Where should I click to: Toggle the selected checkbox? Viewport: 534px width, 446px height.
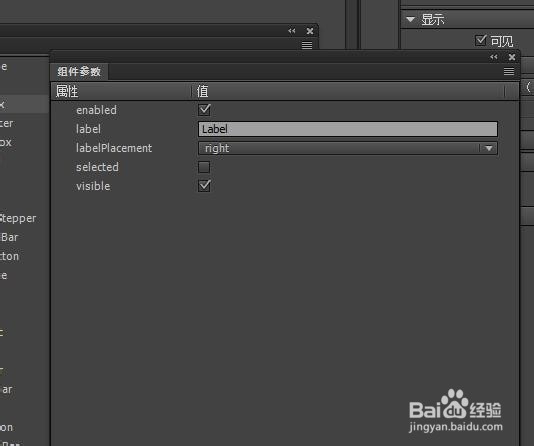coord(204,167)
